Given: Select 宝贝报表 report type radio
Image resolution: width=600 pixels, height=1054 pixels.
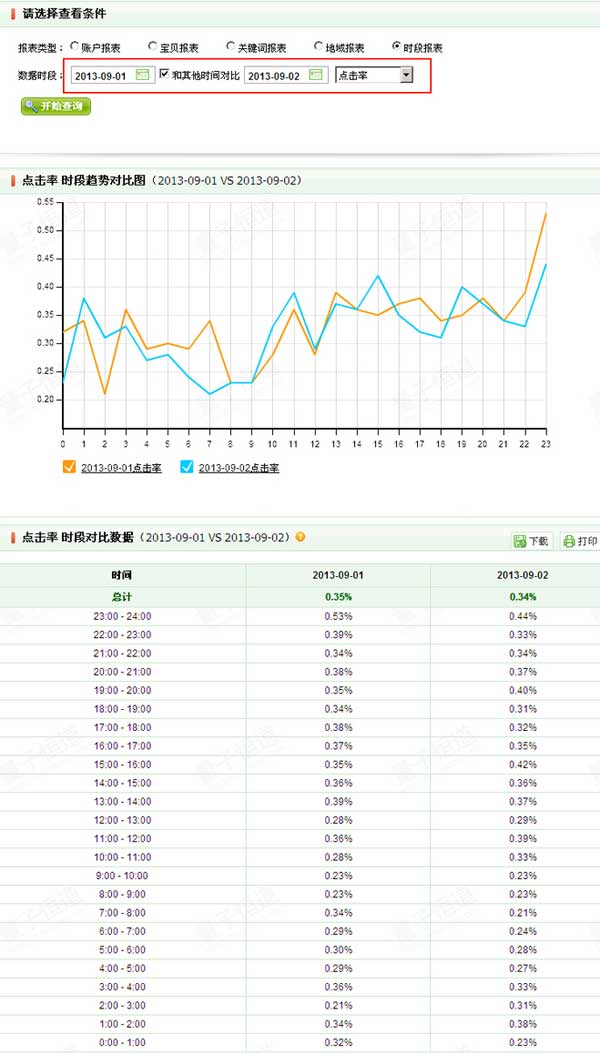Looking at the screenshot, I should 153,46.
